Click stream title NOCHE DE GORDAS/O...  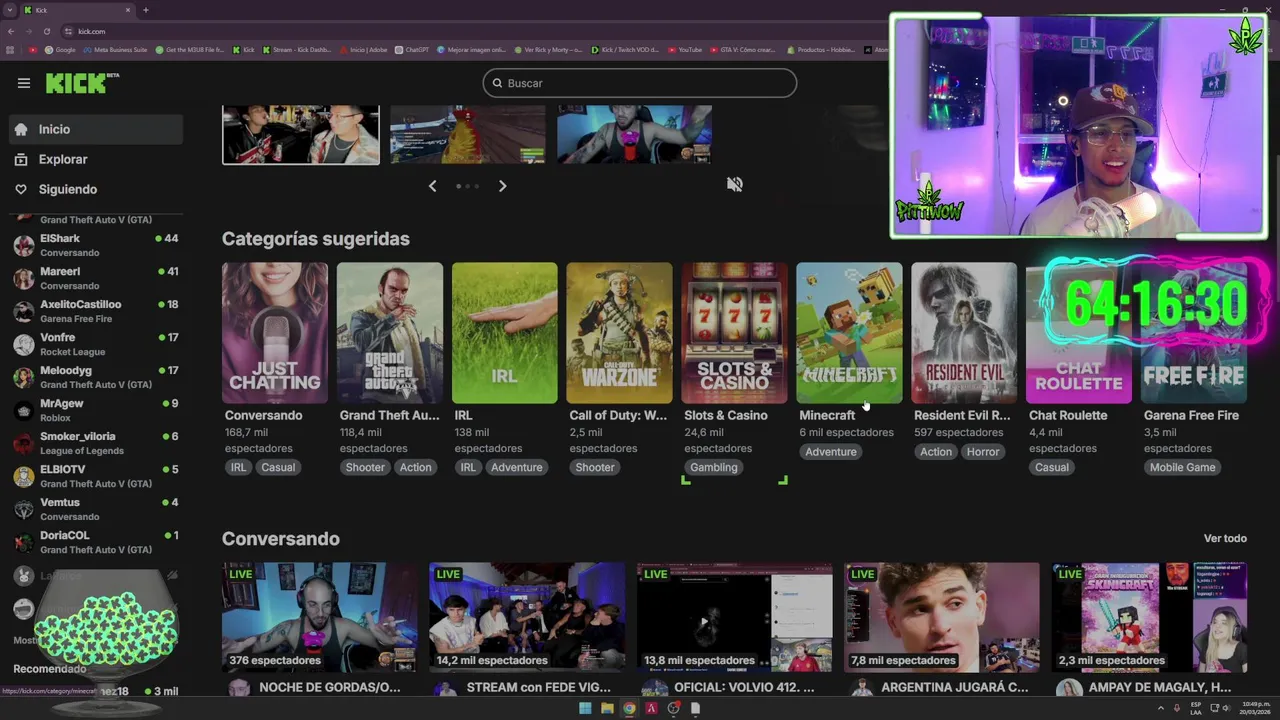point(330,688)
